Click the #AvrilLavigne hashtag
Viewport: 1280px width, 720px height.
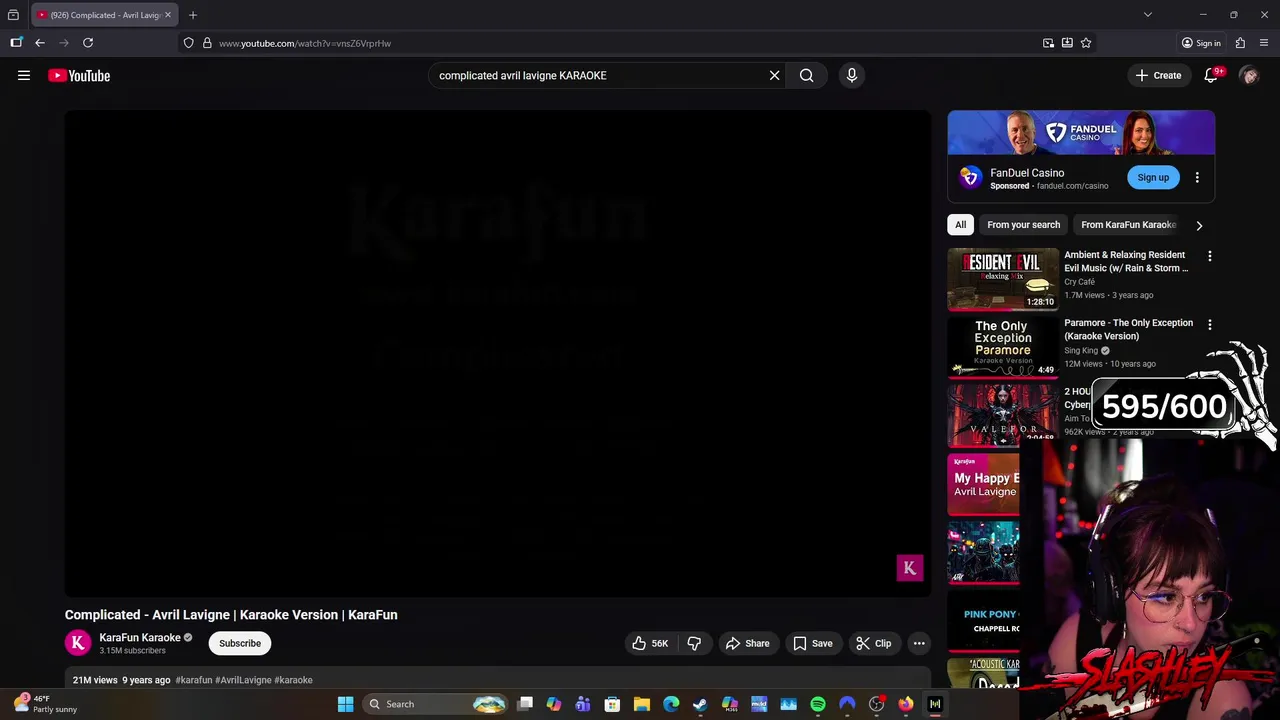pos(243,680)
